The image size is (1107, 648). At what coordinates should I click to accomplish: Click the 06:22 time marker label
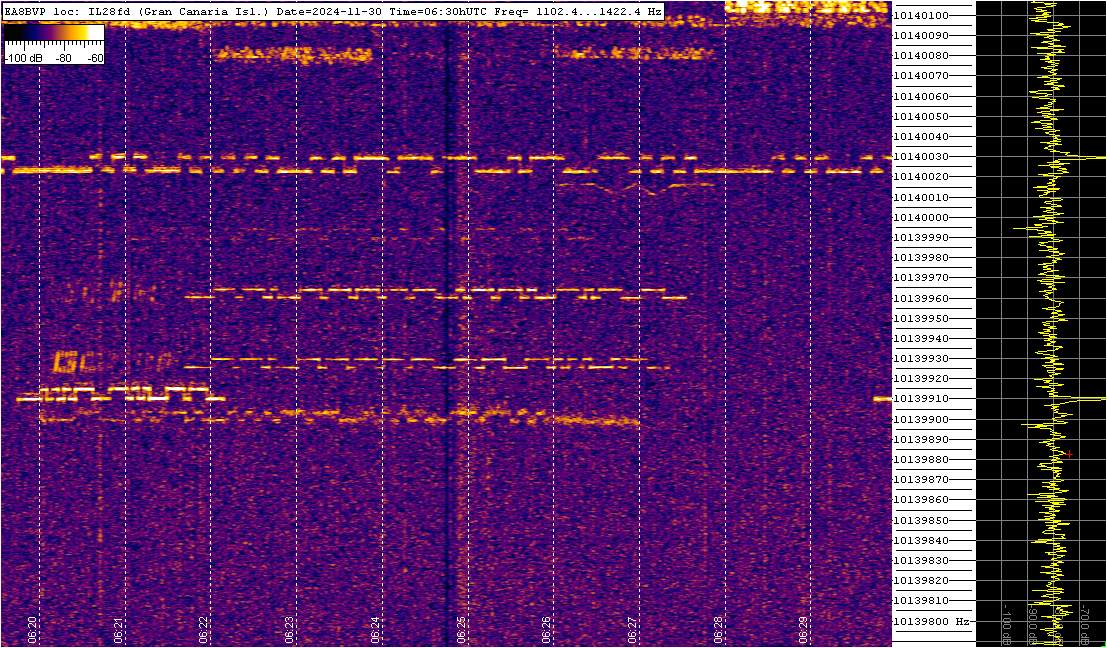[204, 629]
